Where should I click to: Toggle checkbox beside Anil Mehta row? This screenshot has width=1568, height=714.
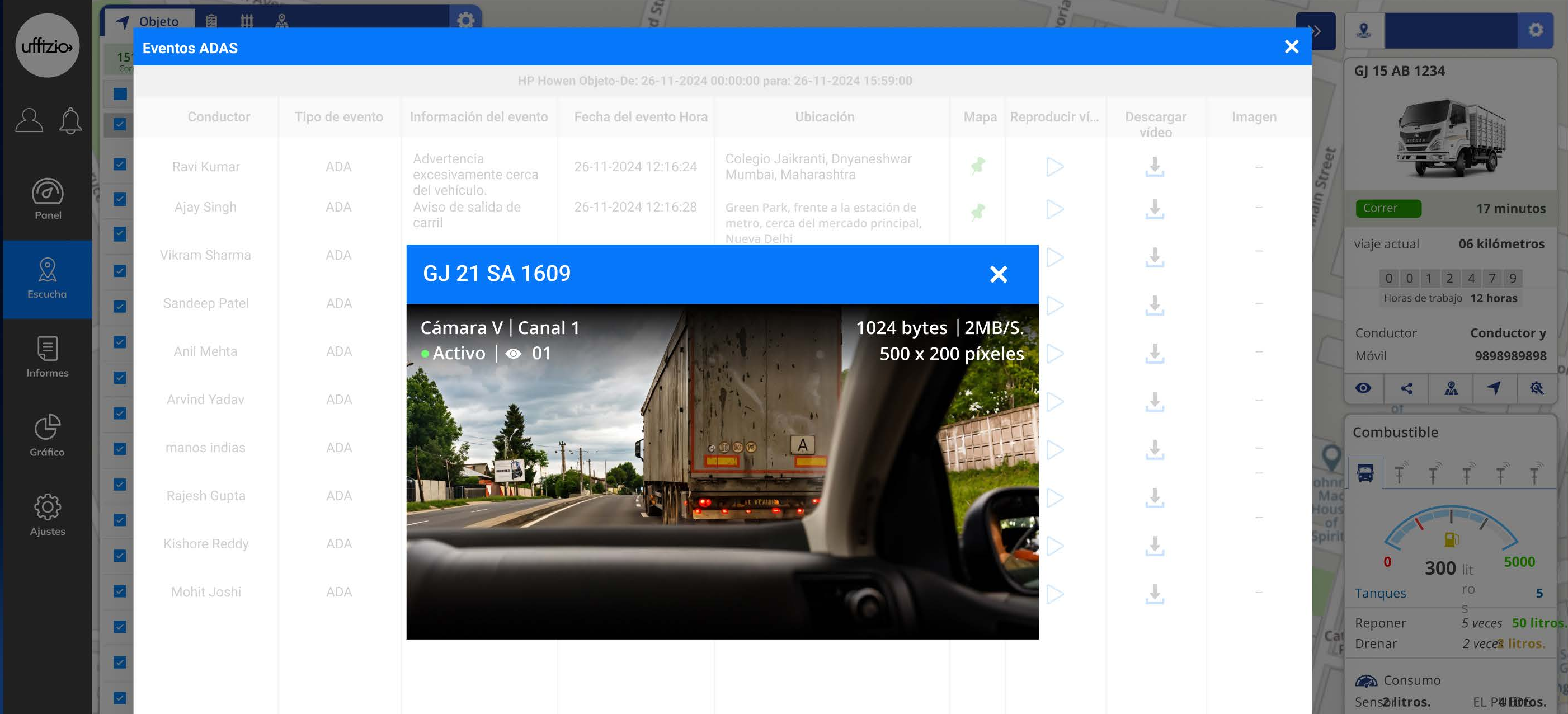pos(120,342)
